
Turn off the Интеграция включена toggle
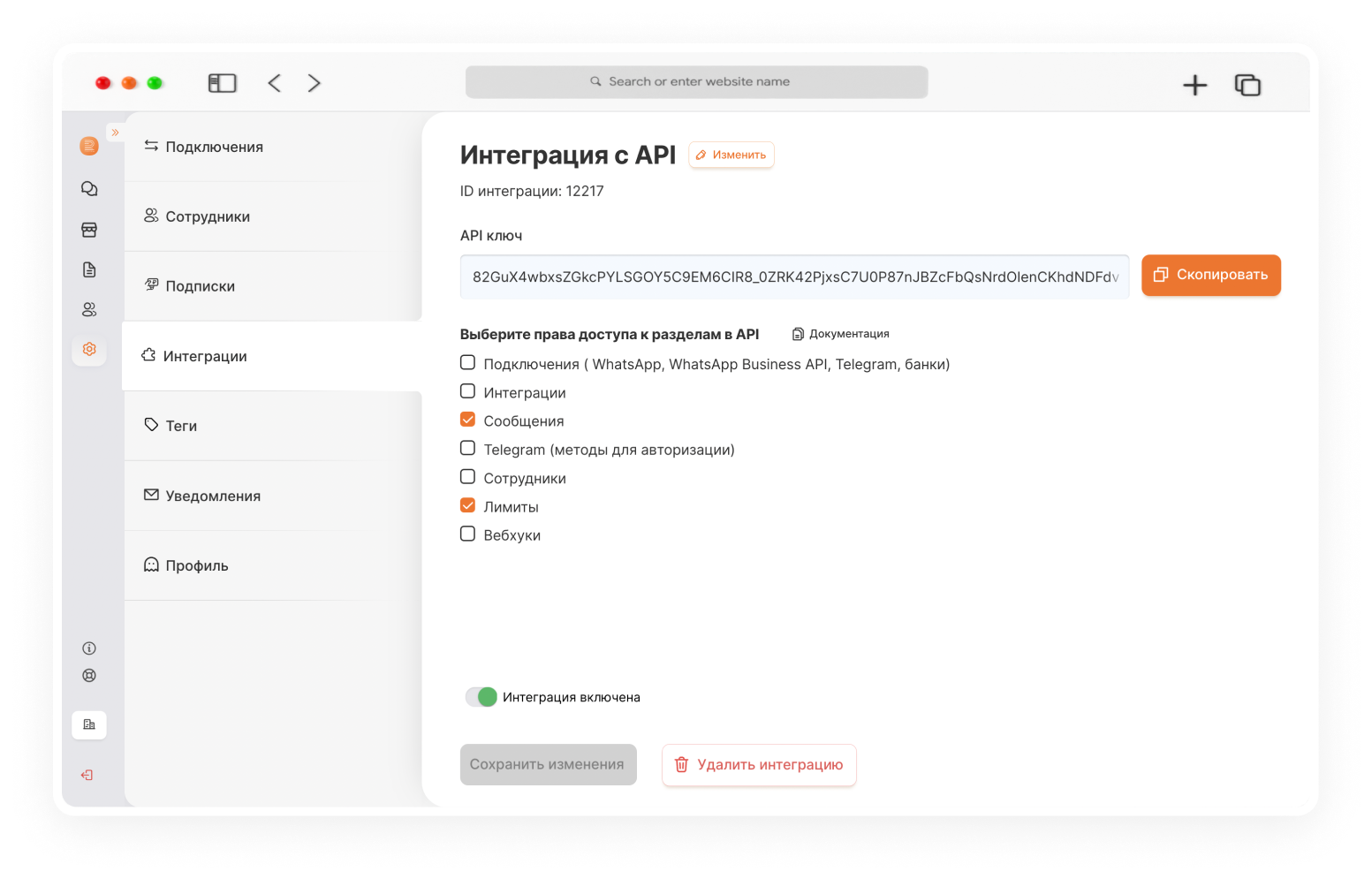(x=481, y=697)
